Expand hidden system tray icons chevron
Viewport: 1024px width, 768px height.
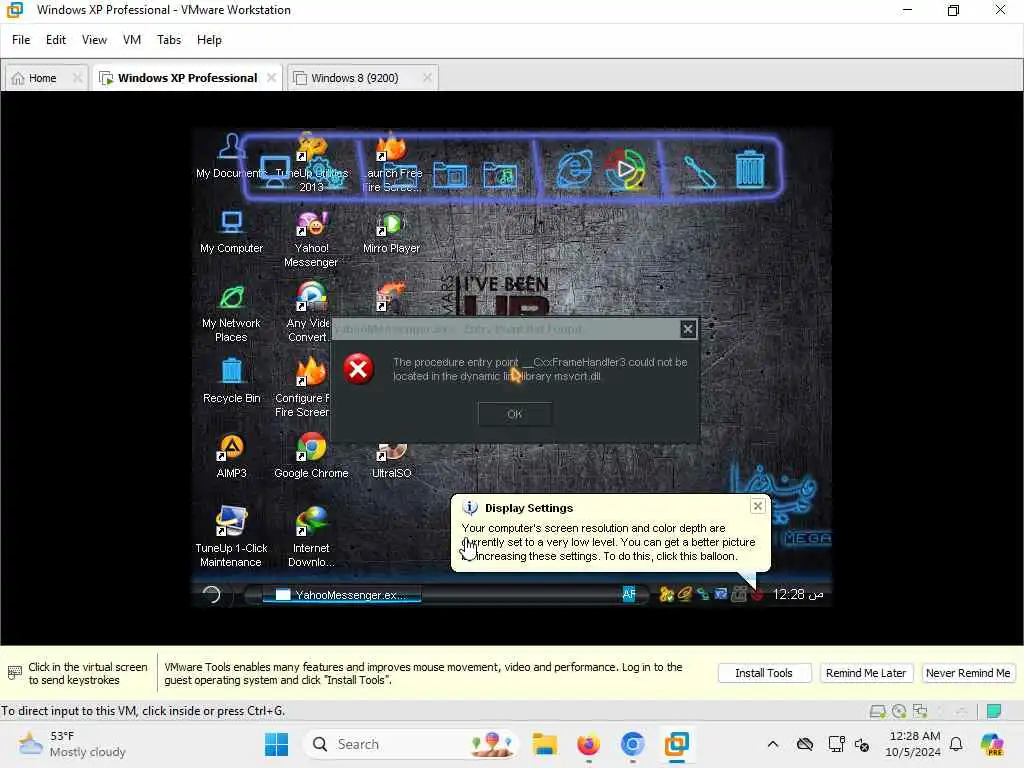pos(773,744)
